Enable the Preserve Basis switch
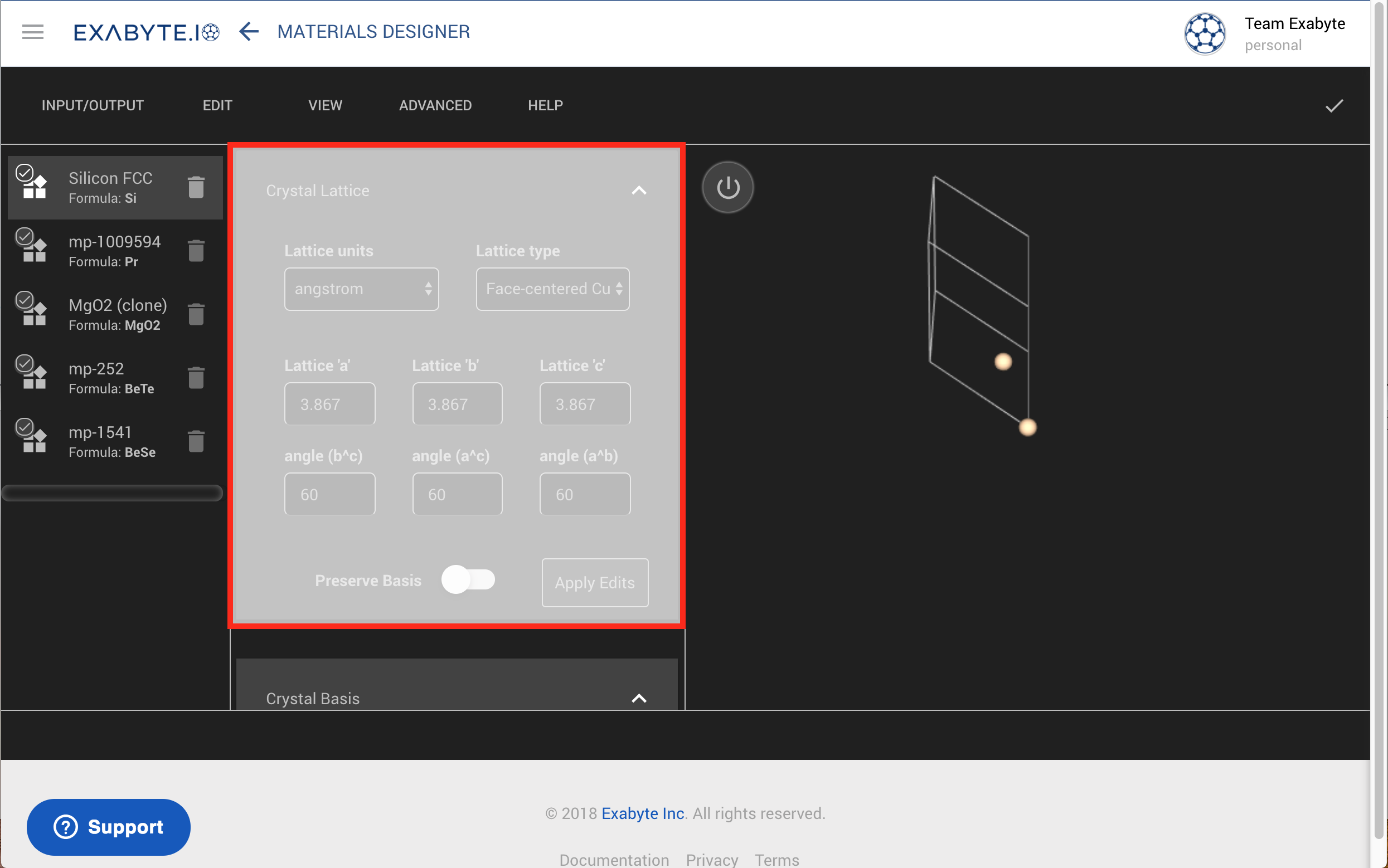The image size is (1388, 868). 468,580
